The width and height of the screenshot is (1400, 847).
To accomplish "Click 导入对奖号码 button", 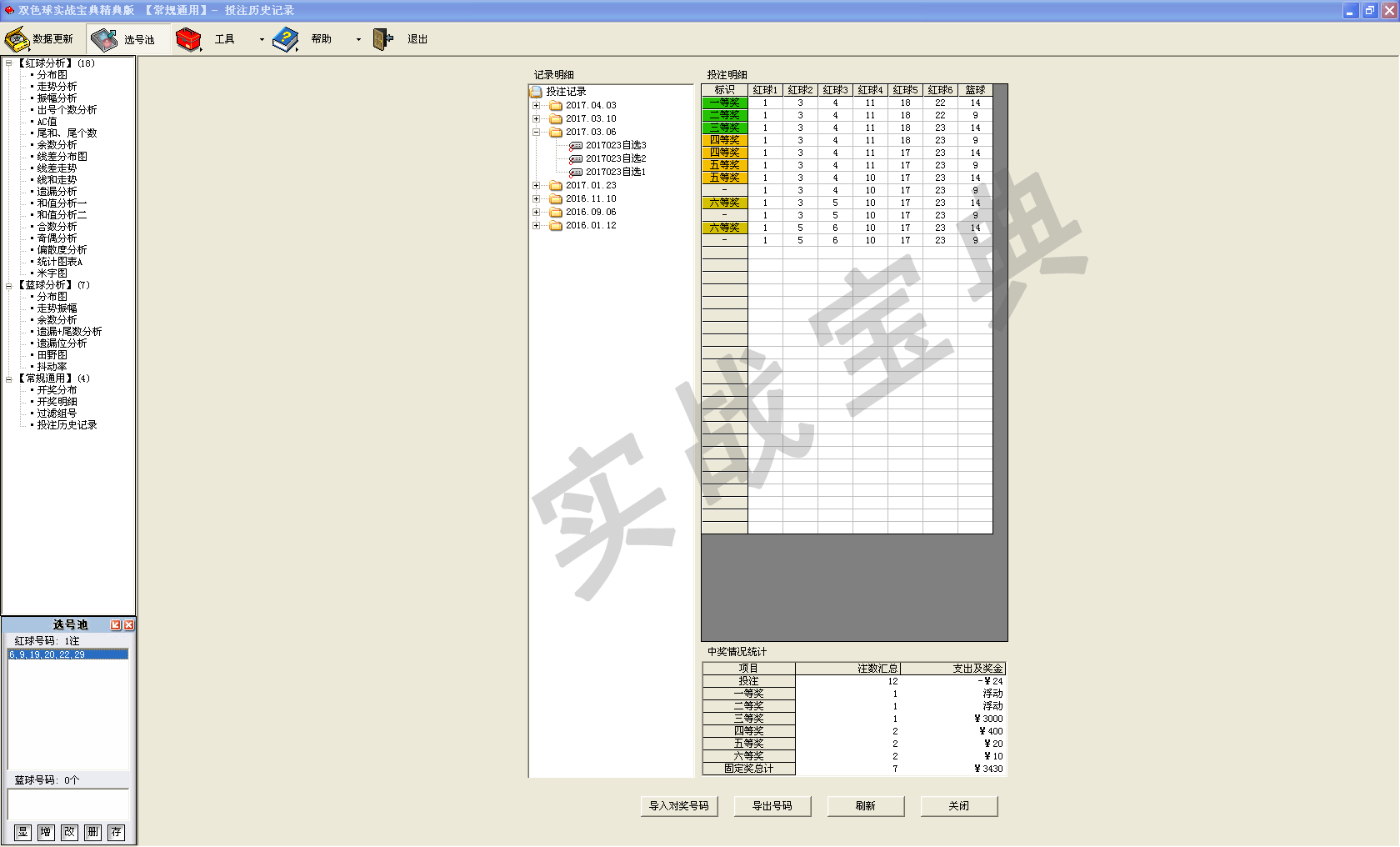I will pyautogui.click(x=679, y=806).
